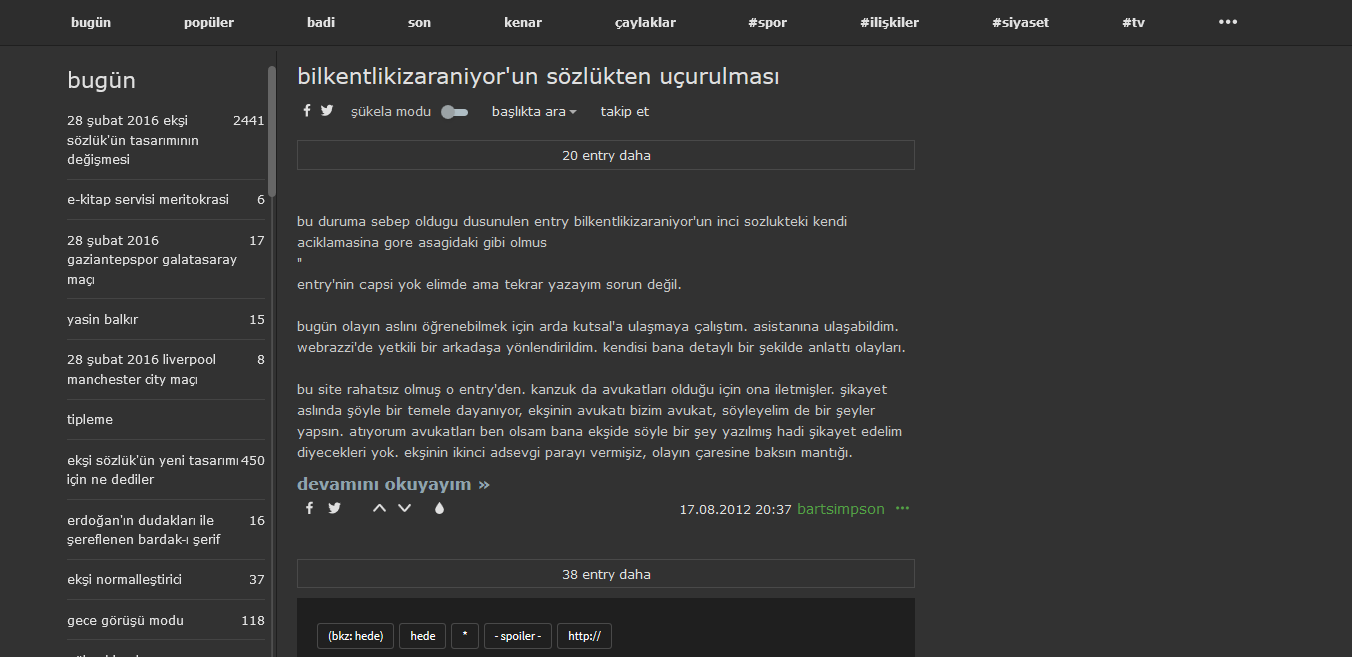
Task: Share the topic on Facebook
Action: pyautogui.click(x=306, y=111)
